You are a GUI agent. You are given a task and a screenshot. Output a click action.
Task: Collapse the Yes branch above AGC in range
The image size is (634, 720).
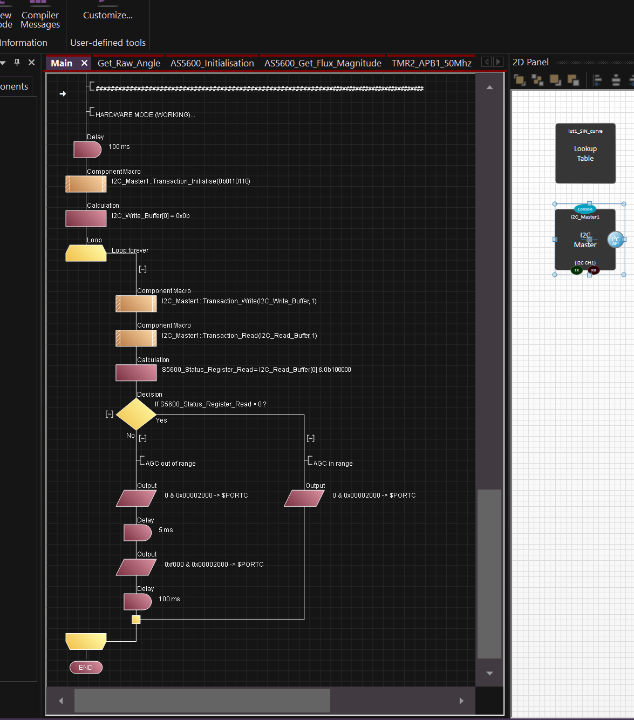(310, 439)
